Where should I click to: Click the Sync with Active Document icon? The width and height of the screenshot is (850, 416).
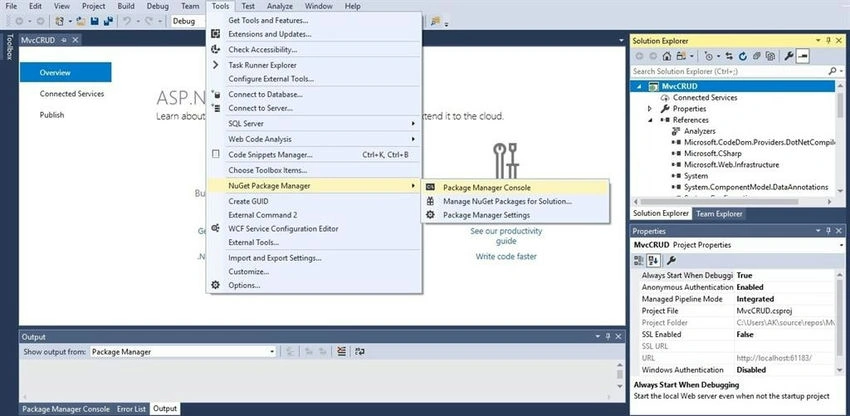tap(729, 56)
